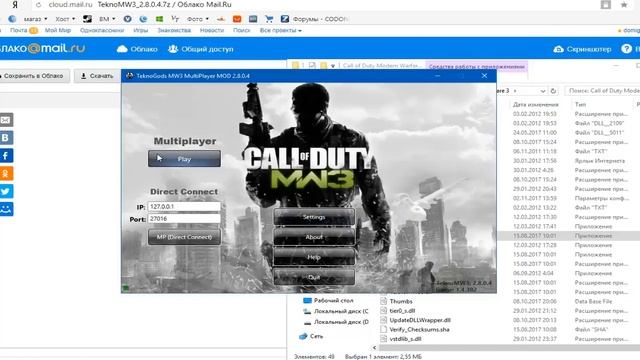Click the Explorer search box (Поиск: Call of Duty)
Viewport: 640px width, 360px height.
602,91
